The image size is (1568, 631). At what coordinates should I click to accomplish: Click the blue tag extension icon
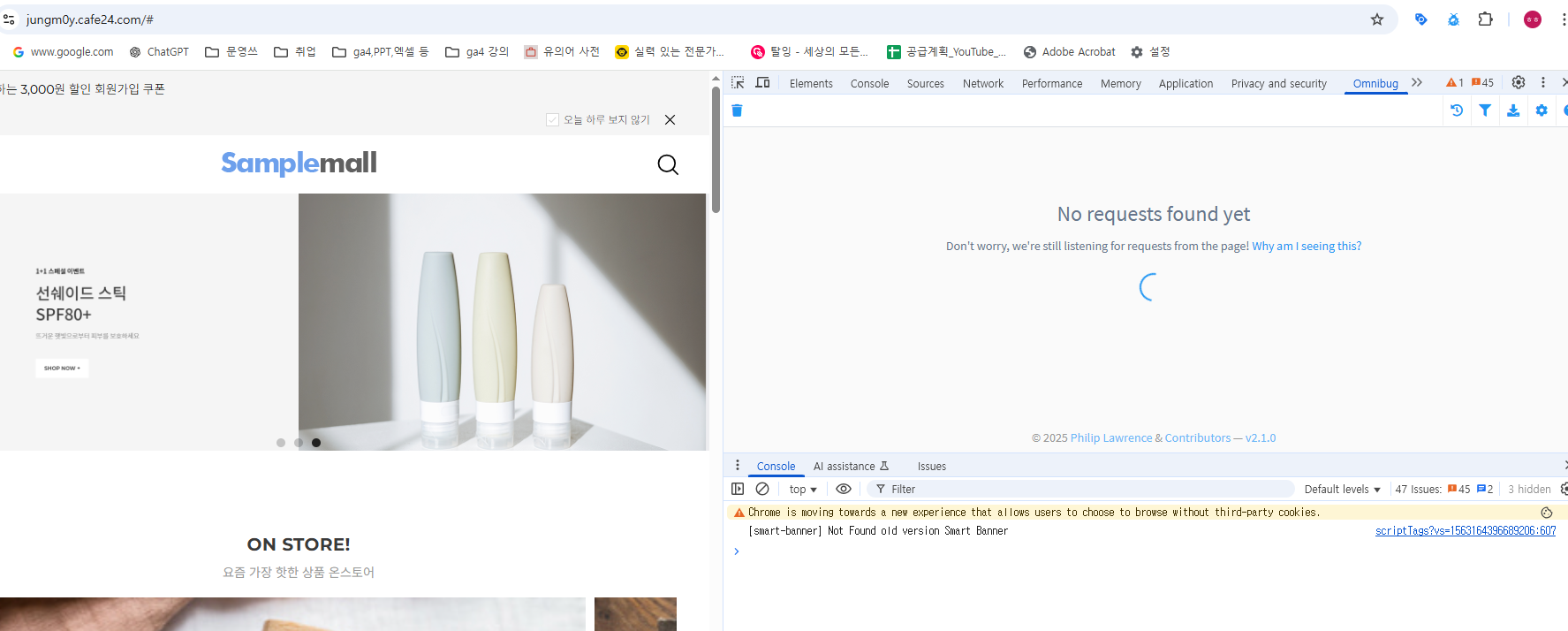(x=1421, y=19)
